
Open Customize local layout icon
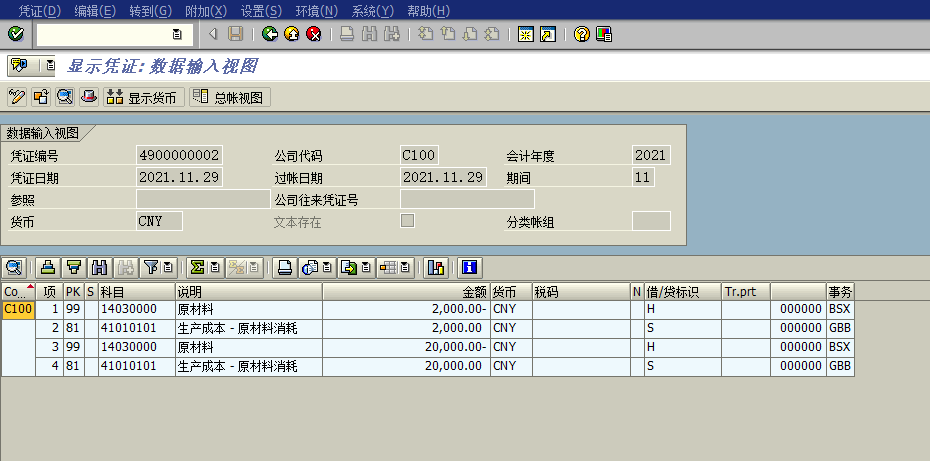(604, 34)
